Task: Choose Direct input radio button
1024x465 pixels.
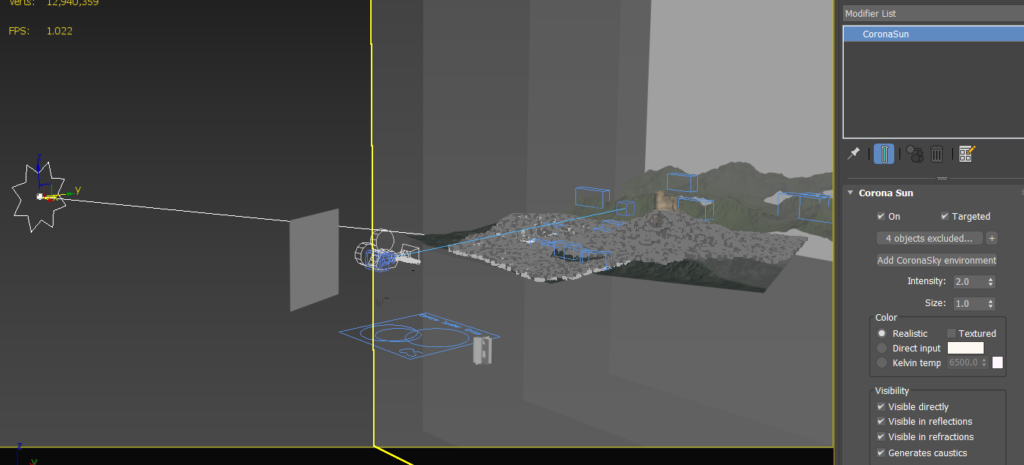Action: point(882,348)
